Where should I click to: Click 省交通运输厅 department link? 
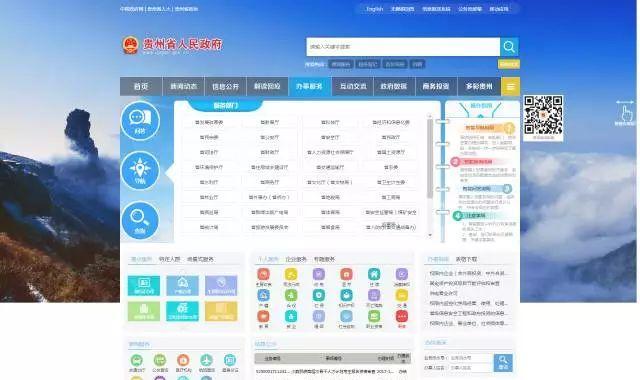[x=330, y=167]
